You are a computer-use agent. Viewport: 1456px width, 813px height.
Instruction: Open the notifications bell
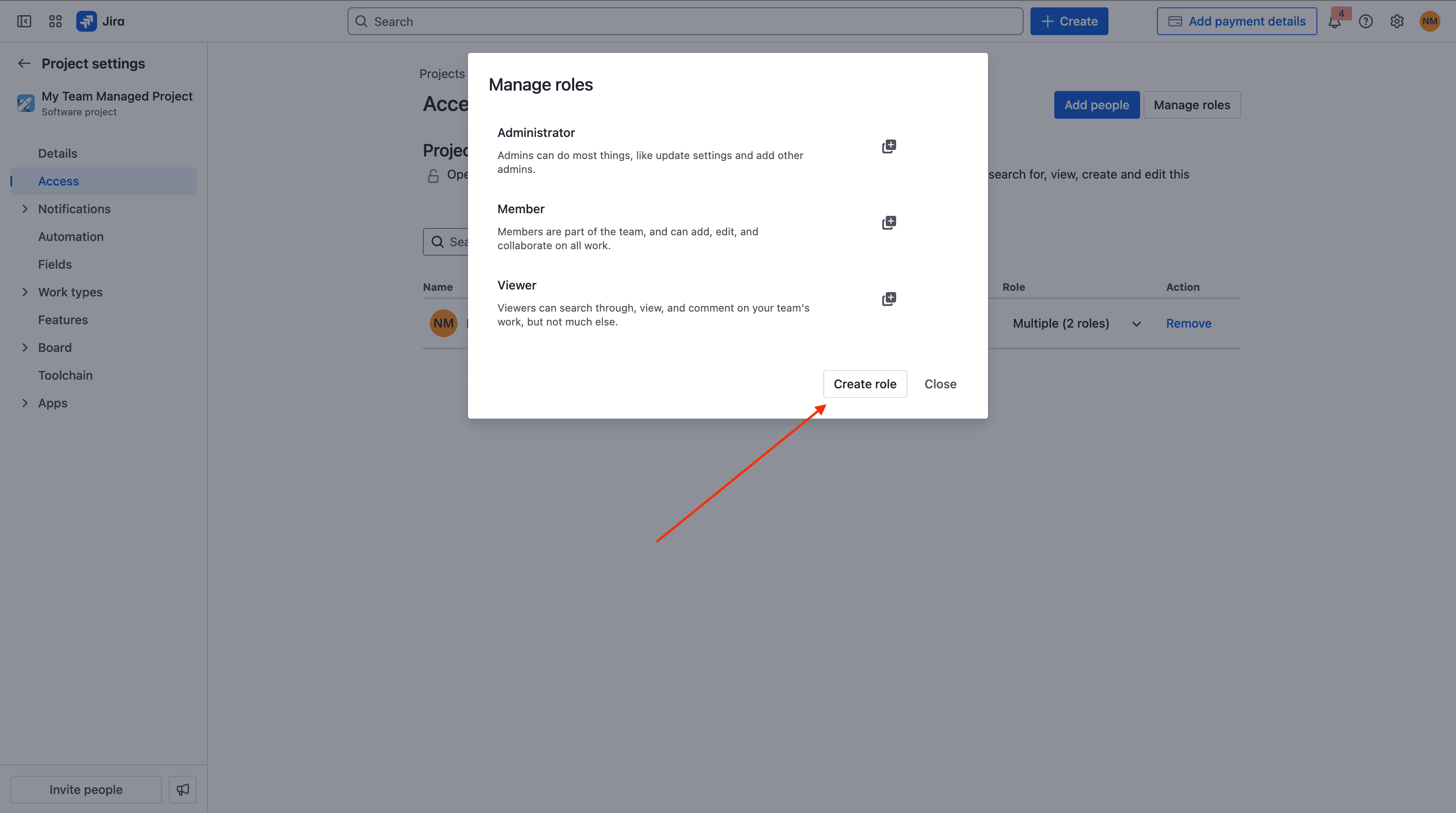pos(1335,22)
